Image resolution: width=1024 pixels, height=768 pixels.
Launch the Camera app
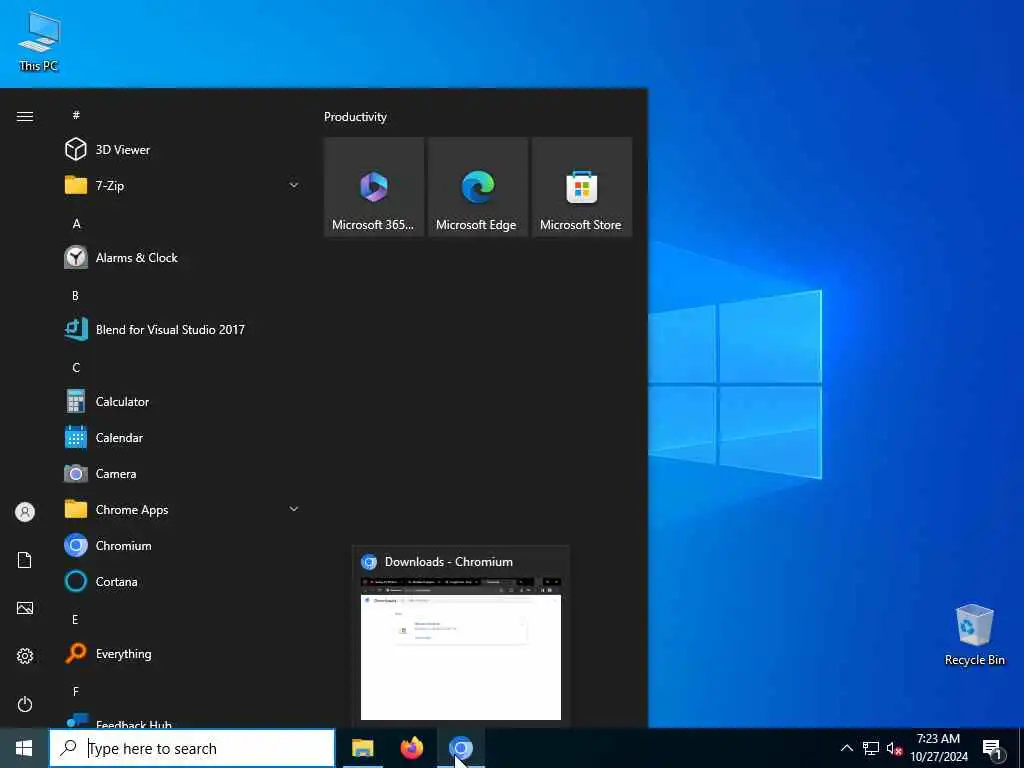pyautogui.click(x=183, y=473)
